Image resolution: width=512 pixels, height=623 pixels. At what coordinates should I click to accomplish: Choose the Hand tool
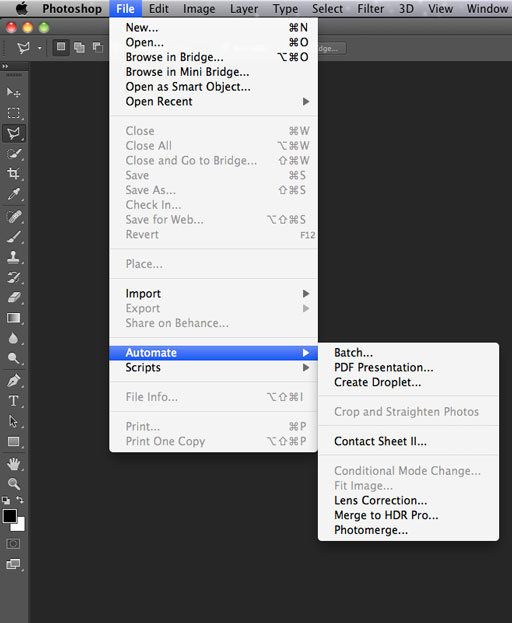tap(14, 463)
